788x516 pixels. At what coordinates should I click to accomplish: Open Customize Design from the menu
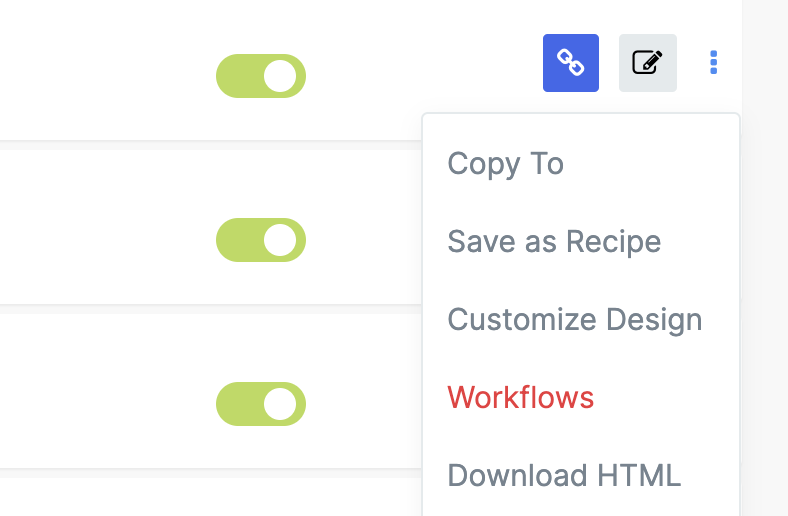click(574, 319)
